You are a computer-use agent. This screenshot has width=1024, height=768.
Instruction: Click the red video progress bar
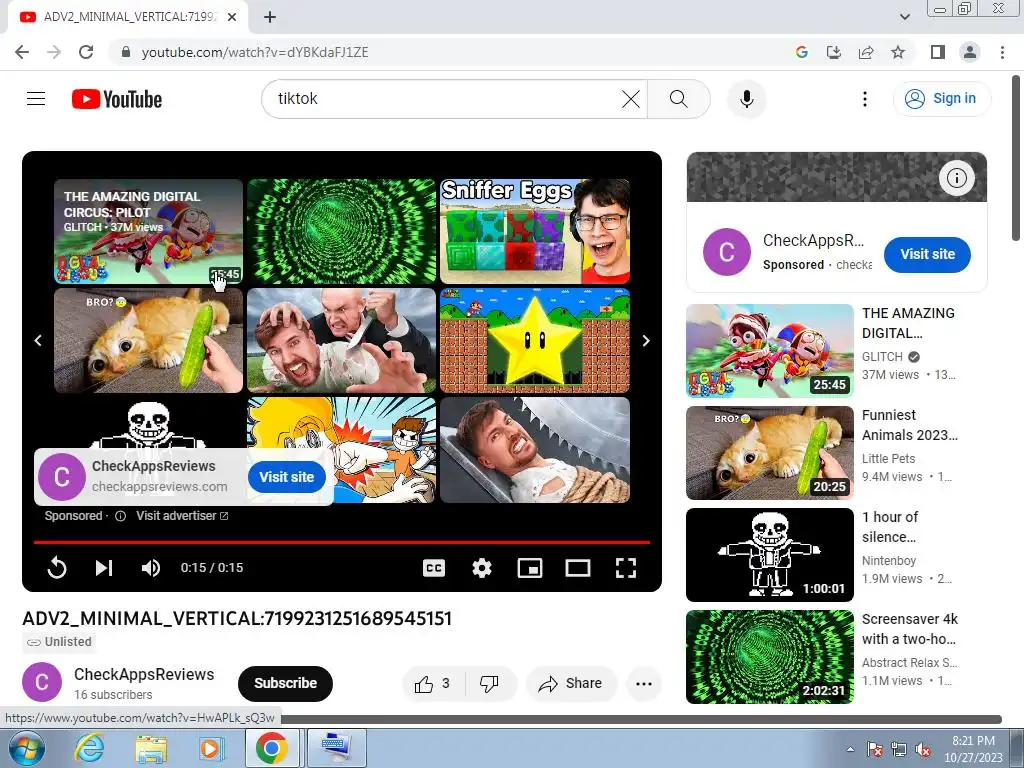(342, 542)
